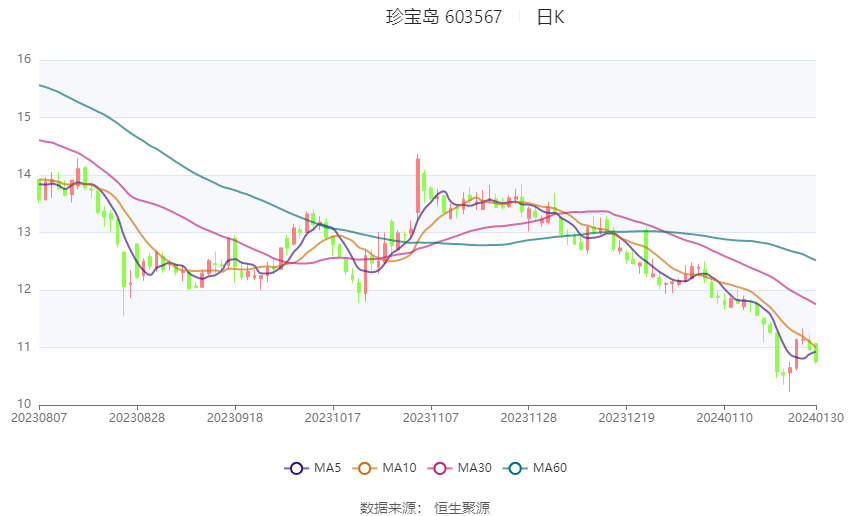Image resolution: width=850 pixels, height=516 pixels.
Task: Click the data source text 数据来源：恒生聚源
Action: click(425, 508)
